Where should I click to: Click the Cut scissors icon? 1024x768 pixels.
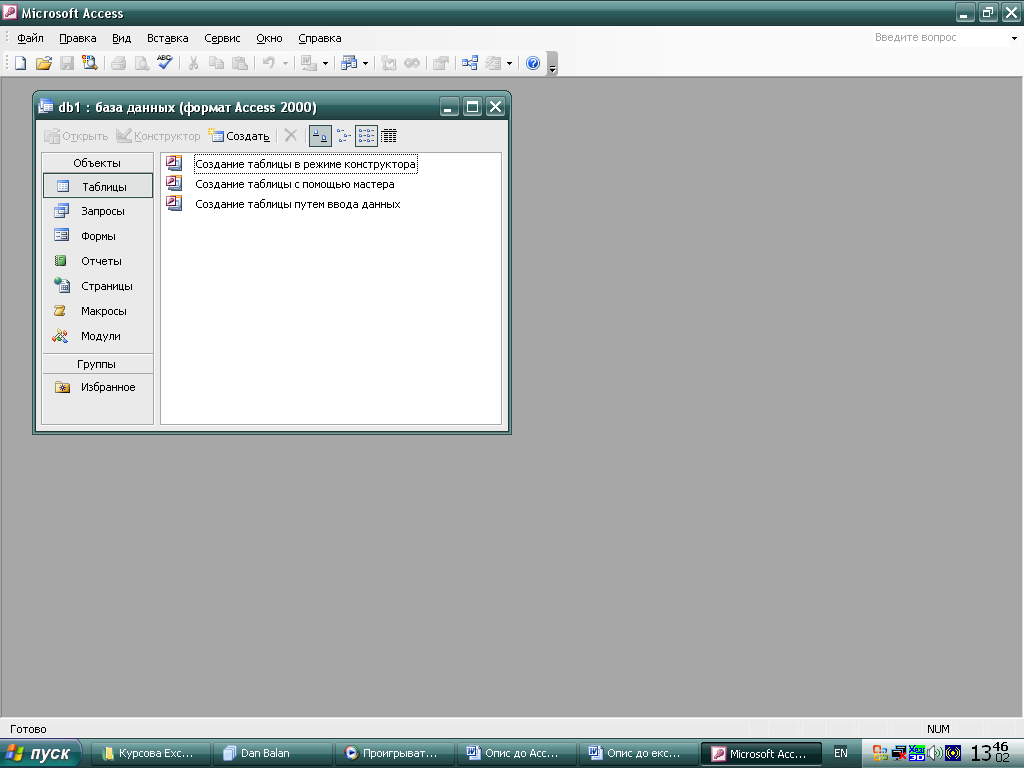(193, 63)
